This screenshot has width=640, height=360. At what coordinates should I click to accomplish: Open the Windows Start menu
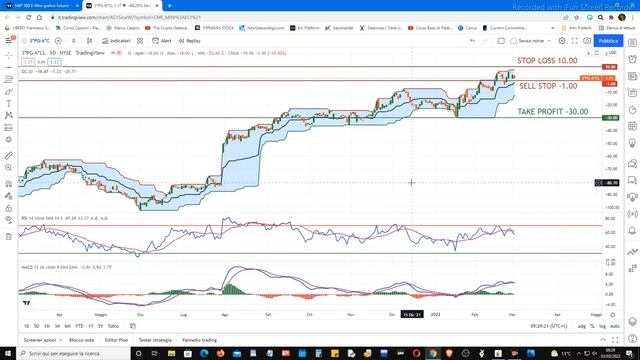click(8, 353)
